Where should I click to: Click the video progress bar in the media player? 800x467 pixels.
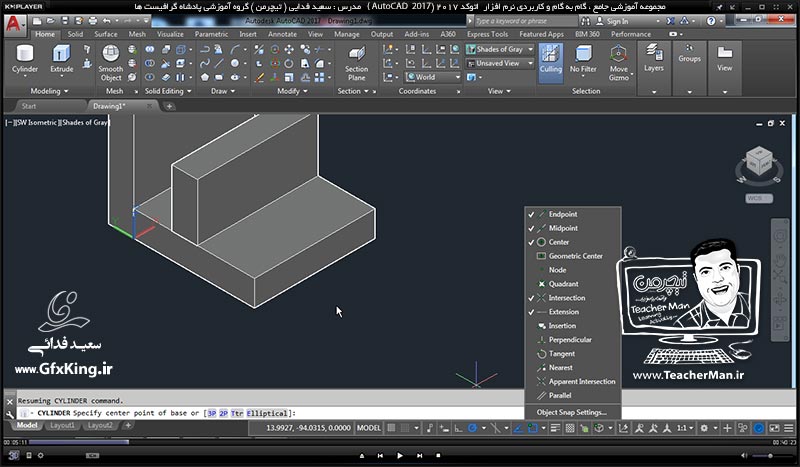pyautogui.click(x=399, y=442)
